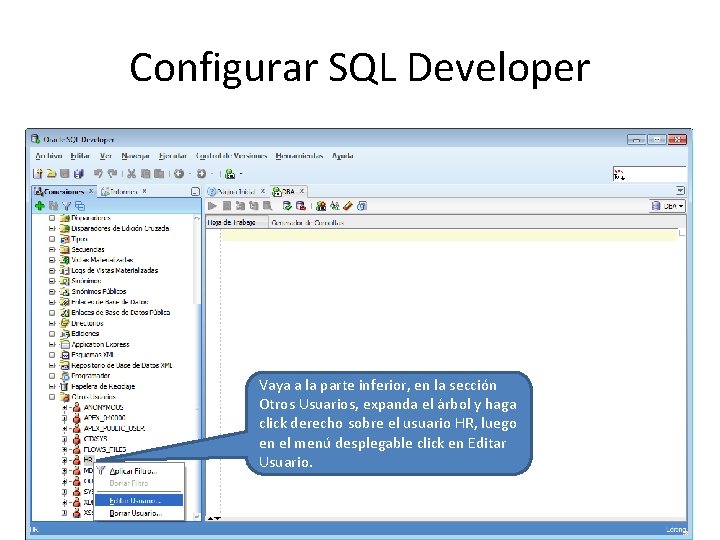Screen dimensions: 720x540
Task: Expand the Application Express node
Action: (52, 344)
